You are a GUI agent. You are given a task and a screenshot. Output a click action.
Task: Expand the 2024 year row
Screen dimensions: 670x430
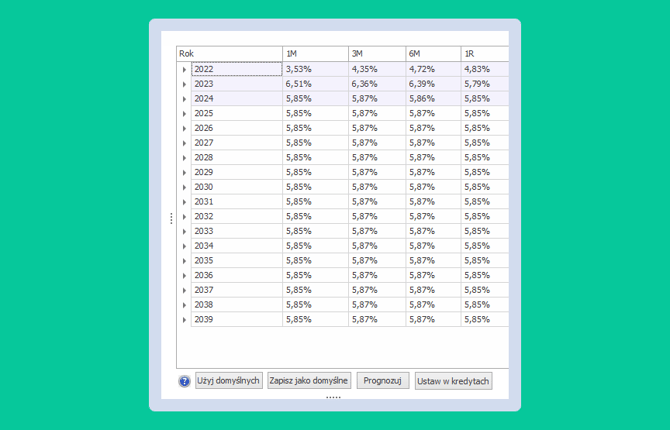coord(184,99)
